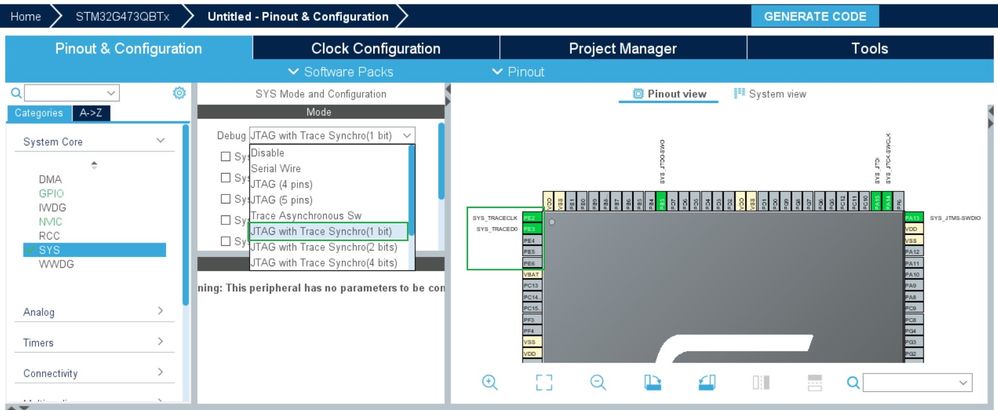Viewport: 998px width, 410px height.
Task: Click the STM32G473QBTx breadcrumb
Action: pyautogui.click(x=122, y=17)
